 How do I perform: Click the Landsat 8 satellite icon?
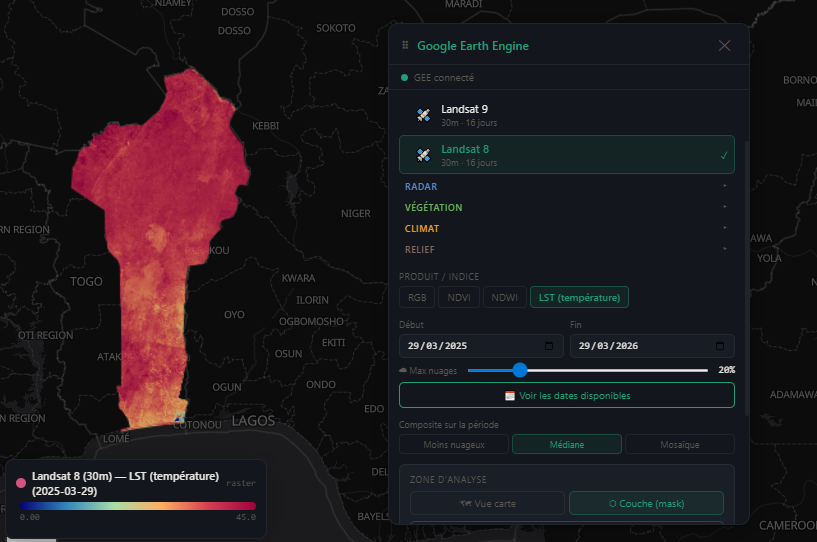424,155
